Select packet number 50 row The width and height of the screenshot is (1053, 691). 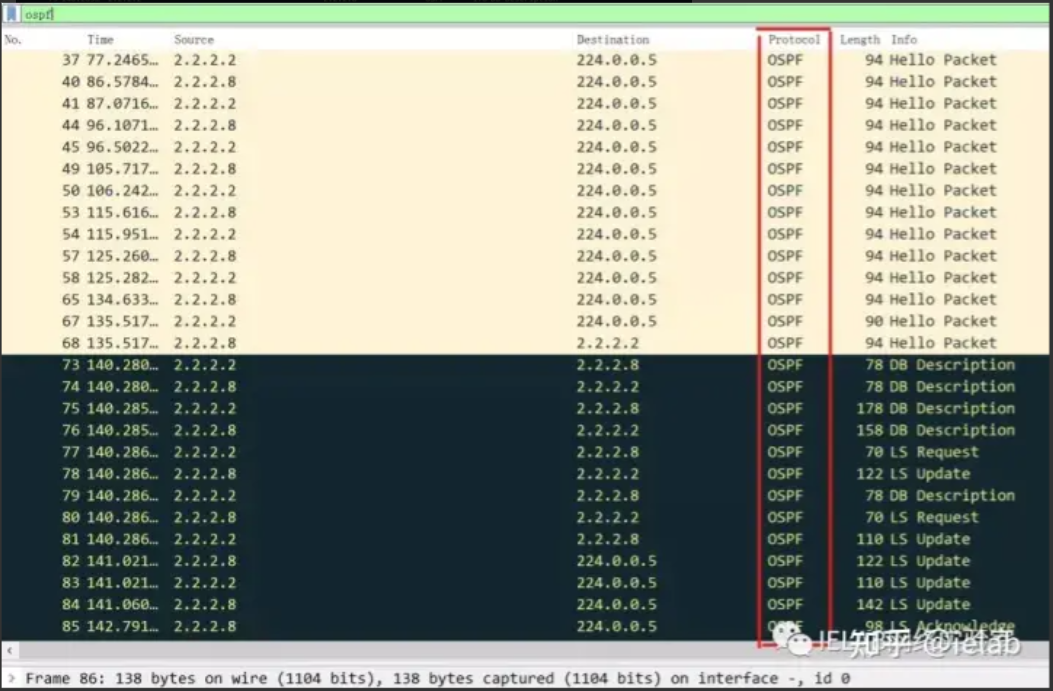(525, 191)
